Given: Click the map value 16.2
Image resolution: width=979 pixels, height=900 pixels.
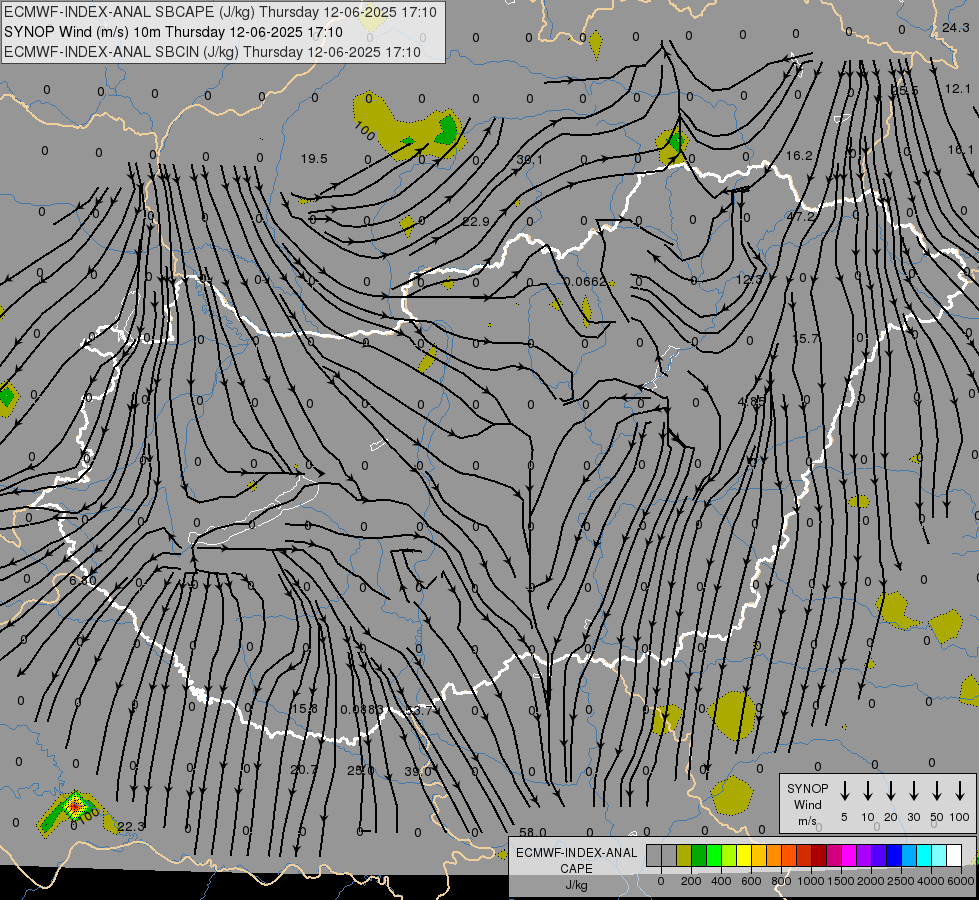Looking at the screenshot, I should 799,156.
